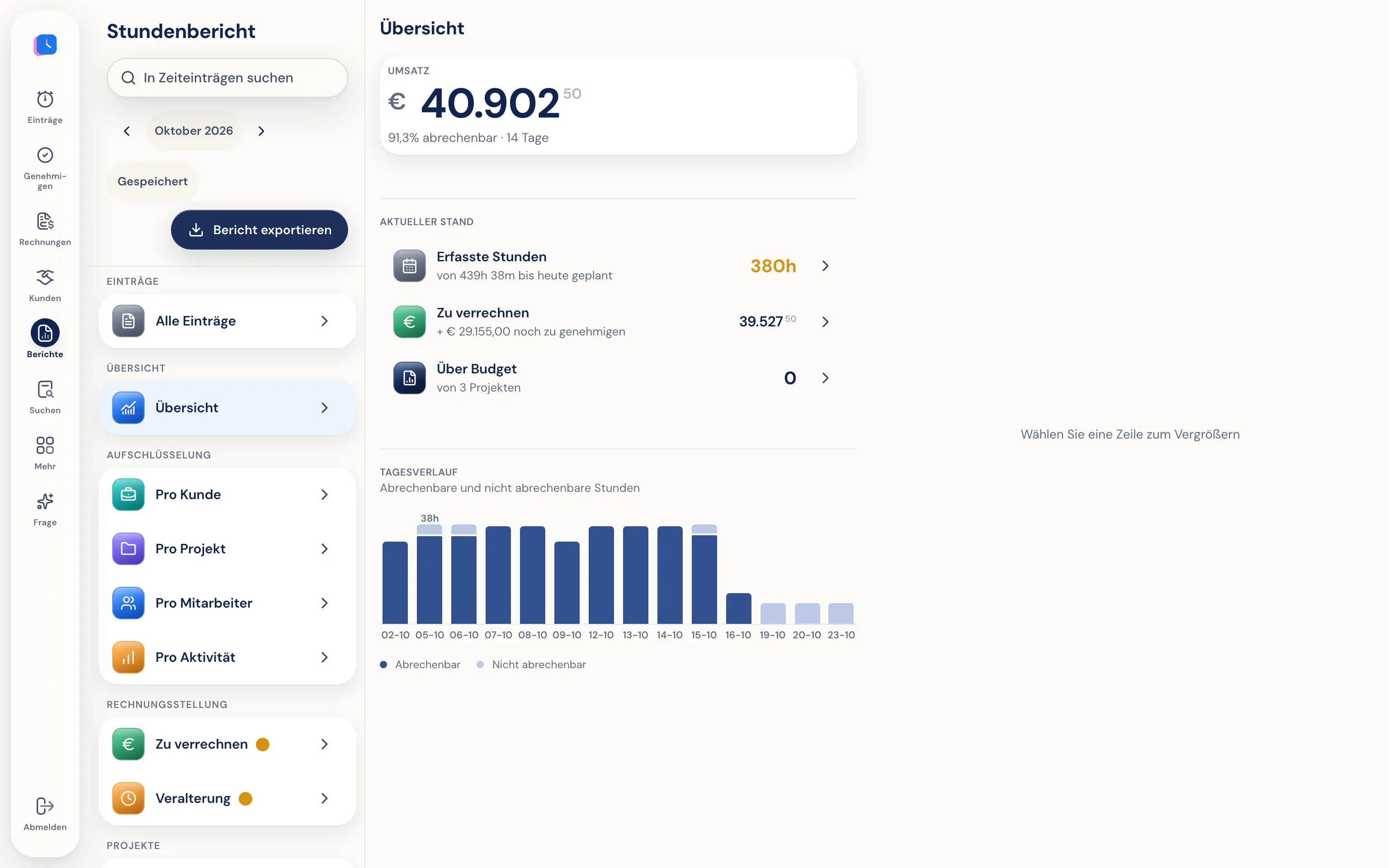Open Rechnungen invoice icon
The width and height of the screenshot is (1389, 868).
pos(45,221)
